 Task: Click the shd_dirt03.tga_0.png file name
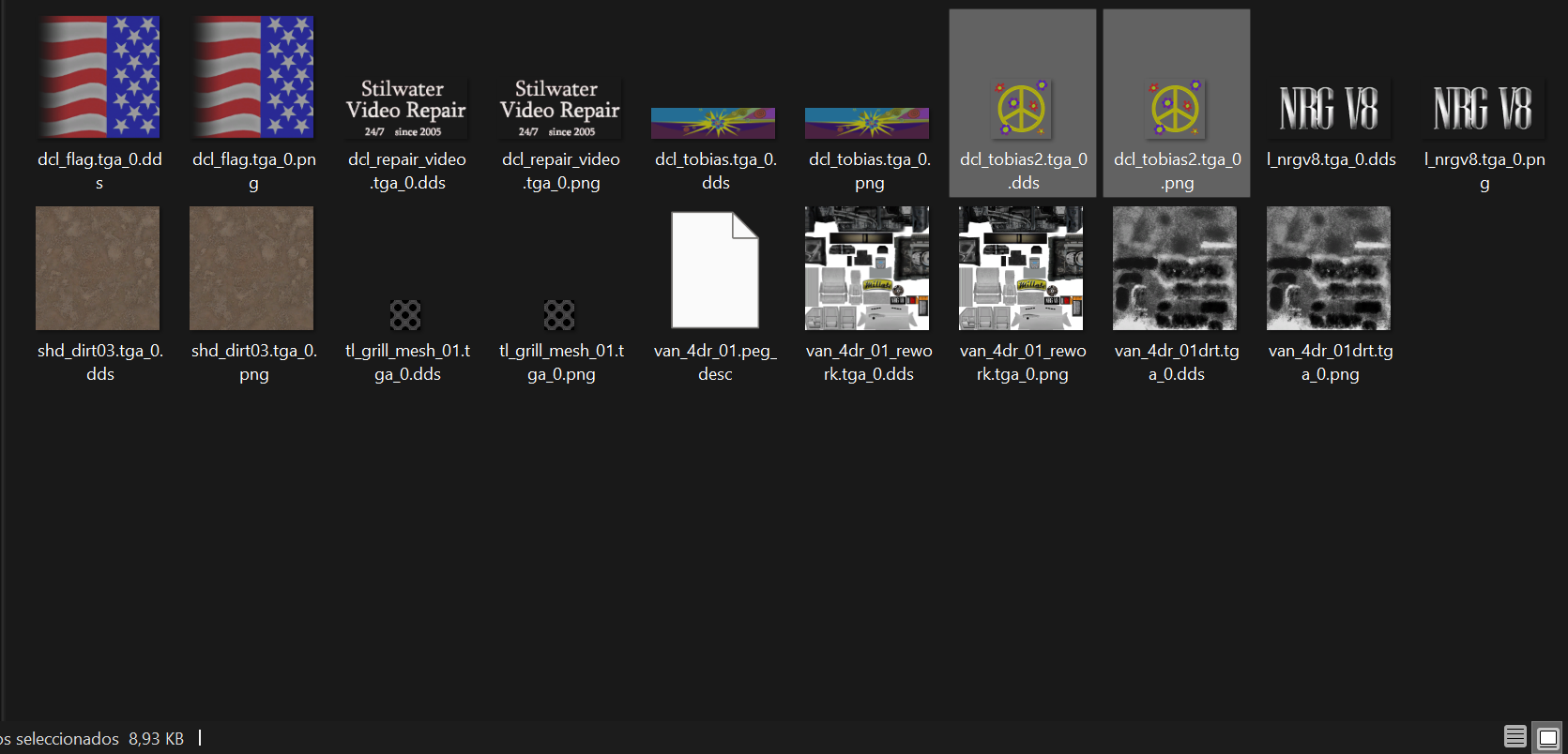(x=254, y=362)
